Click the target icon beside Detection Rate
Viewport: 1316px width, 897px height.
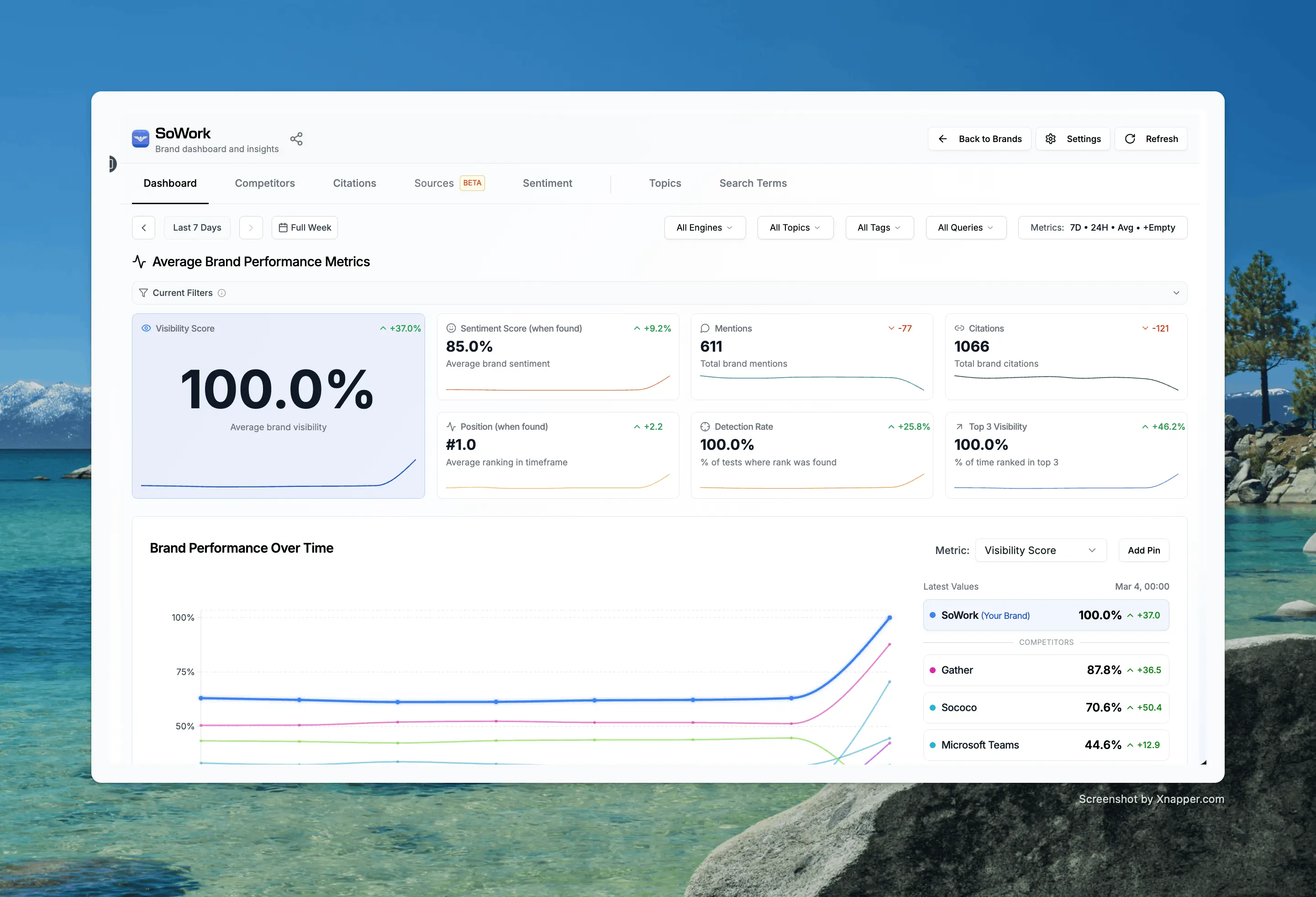click(x=705, y=427)
